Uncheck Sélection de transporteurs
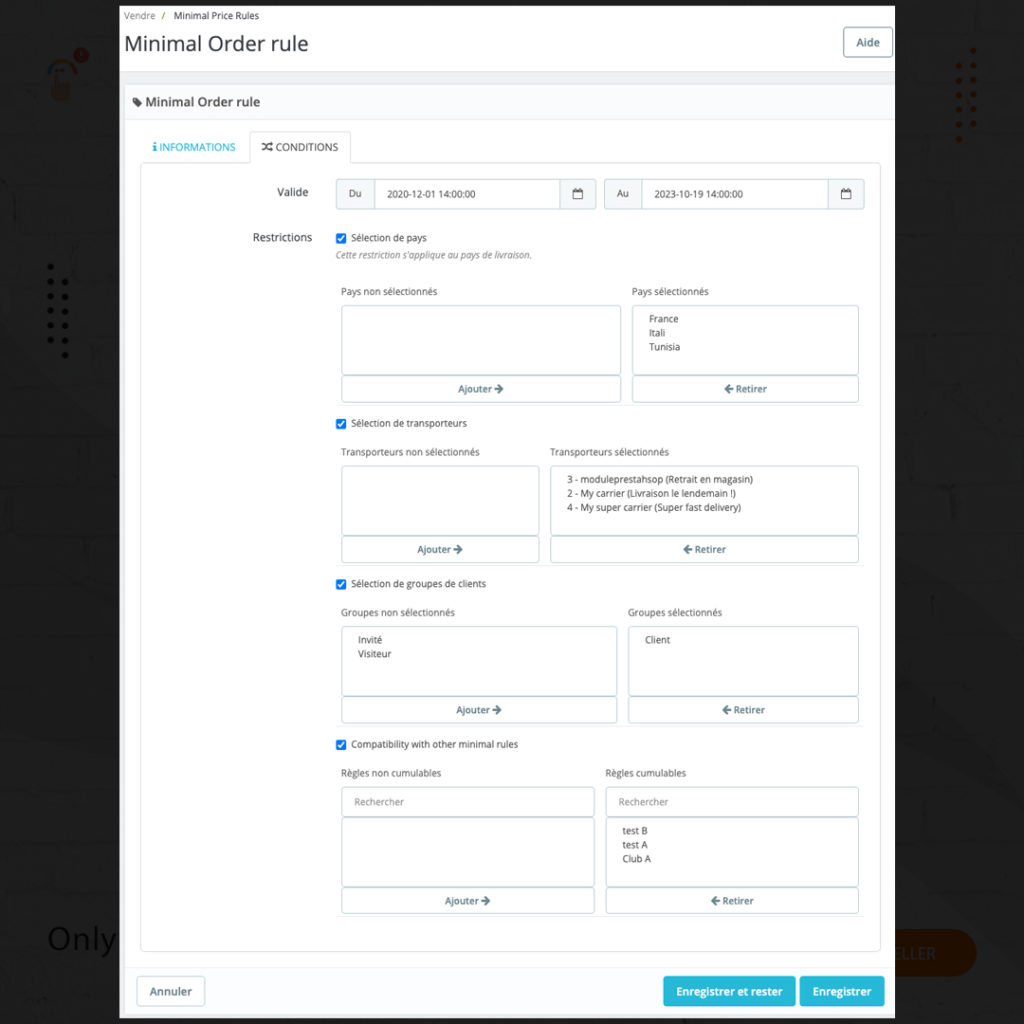 [x=341, y=423]
